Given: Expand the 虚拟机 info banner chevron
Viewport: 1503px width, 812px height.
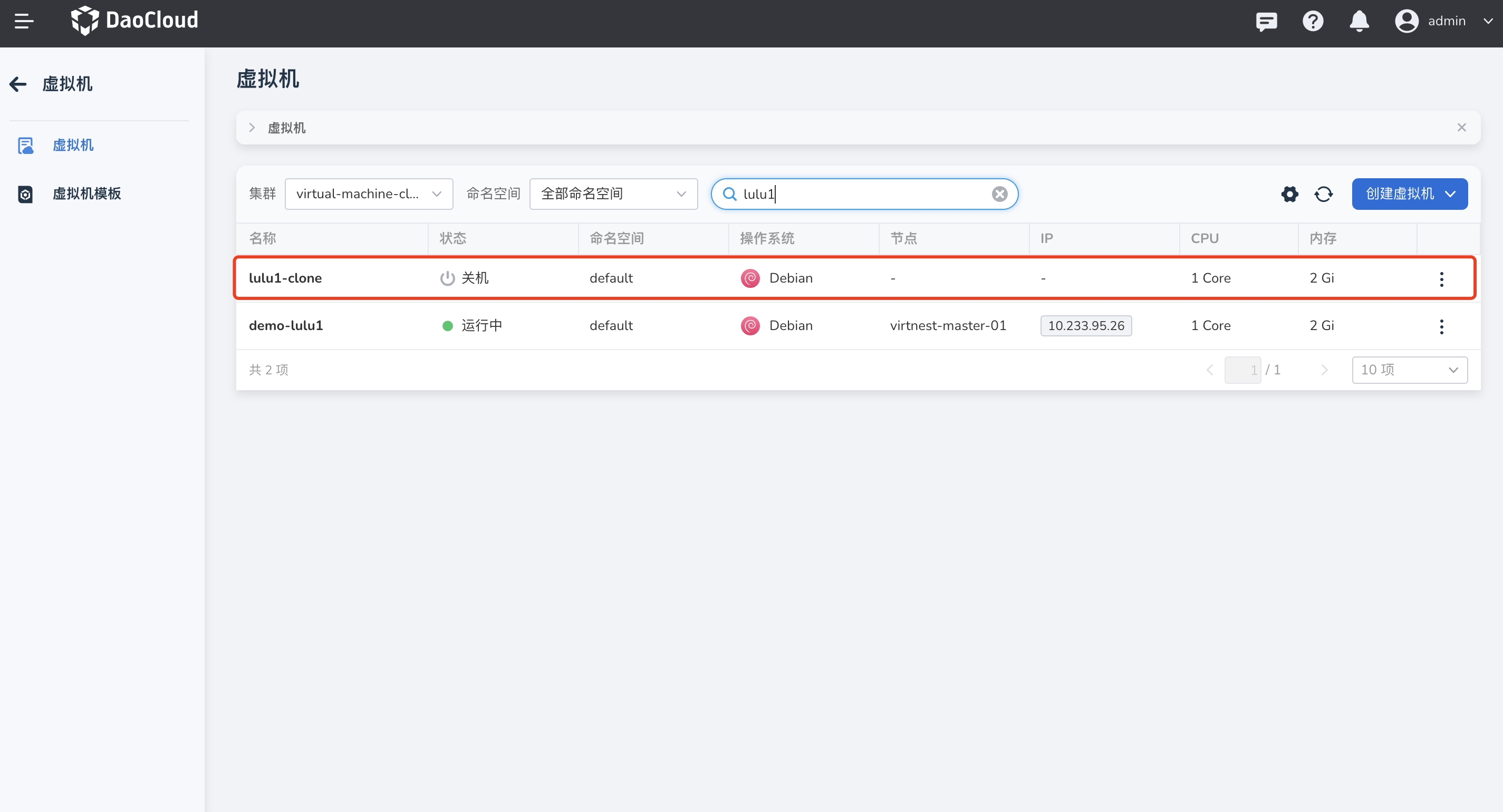Looking at the screenshot, I should [252, 128].
